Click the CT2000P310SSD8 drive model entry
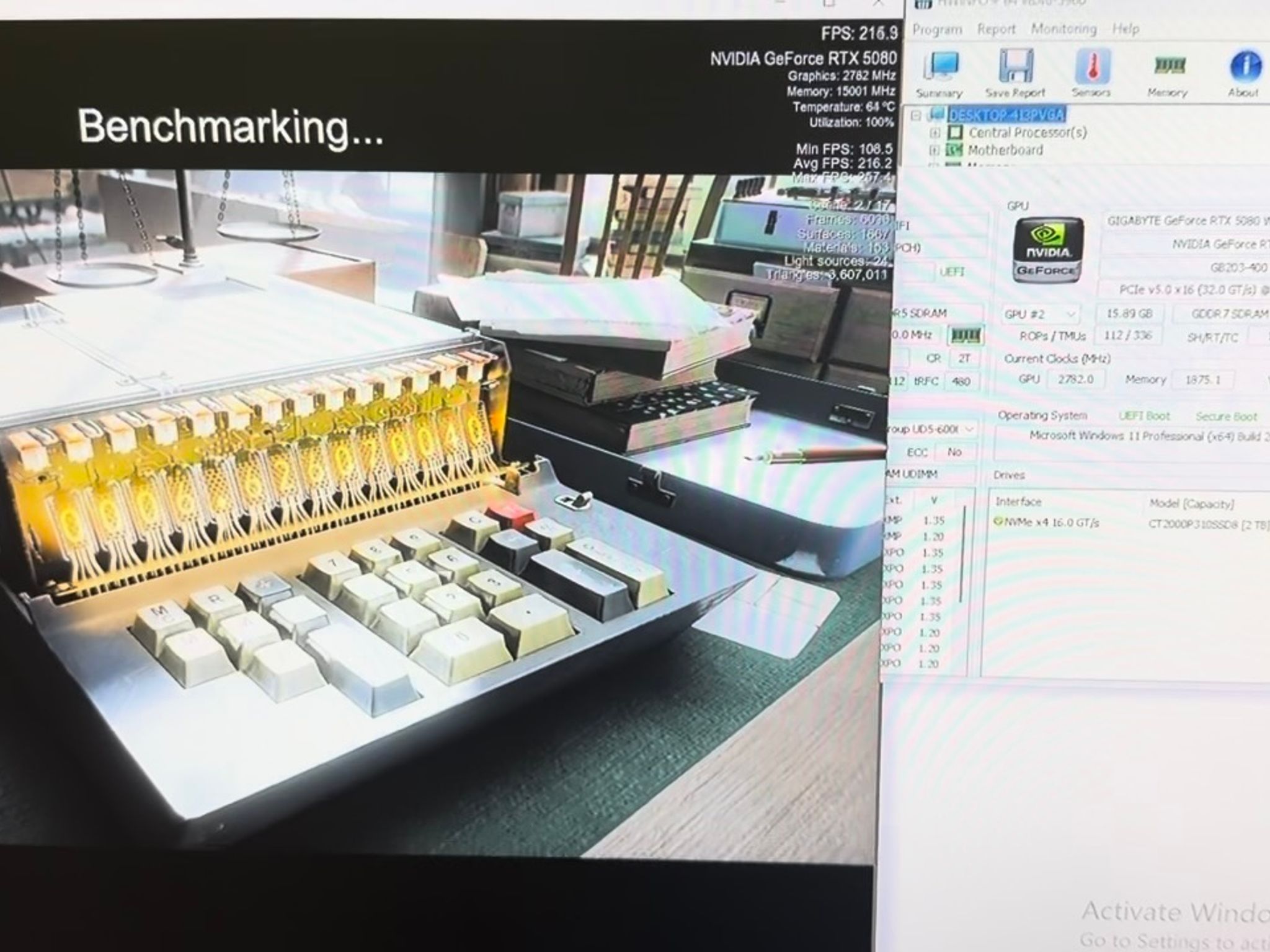This screenshot has width=1270, height=952. coord(1209,524)
